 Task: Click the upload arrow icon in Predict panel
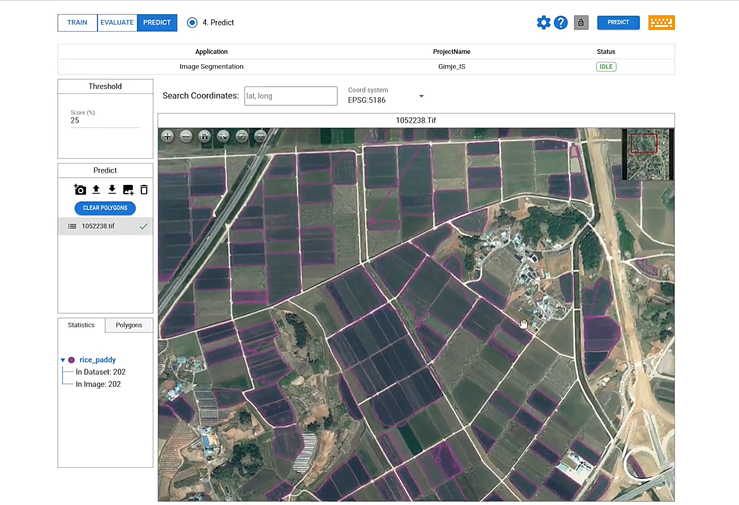click(x=96, y=190)
